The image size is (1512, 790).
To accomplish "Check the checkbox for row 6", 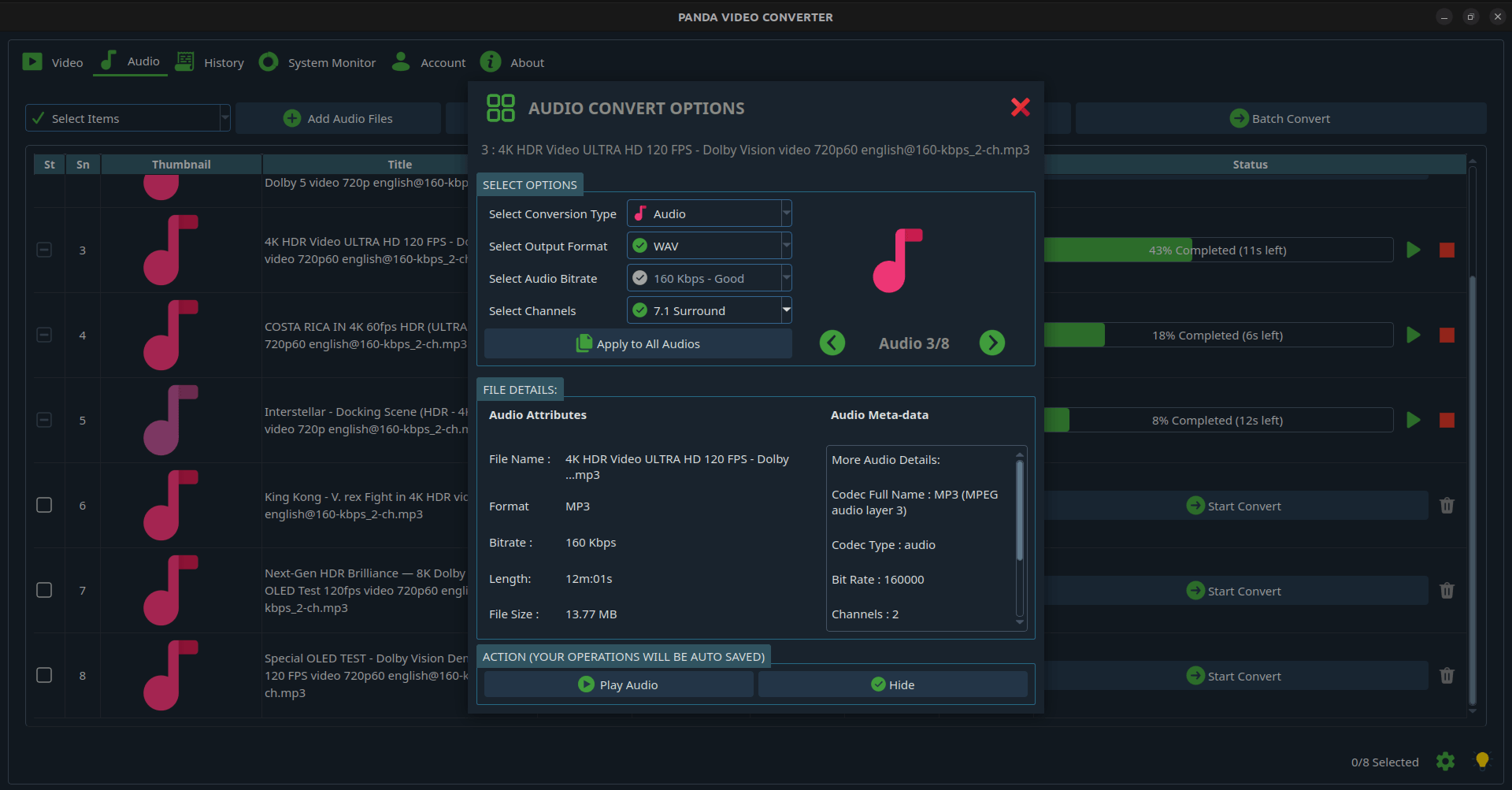I will (x=44, y=505).
